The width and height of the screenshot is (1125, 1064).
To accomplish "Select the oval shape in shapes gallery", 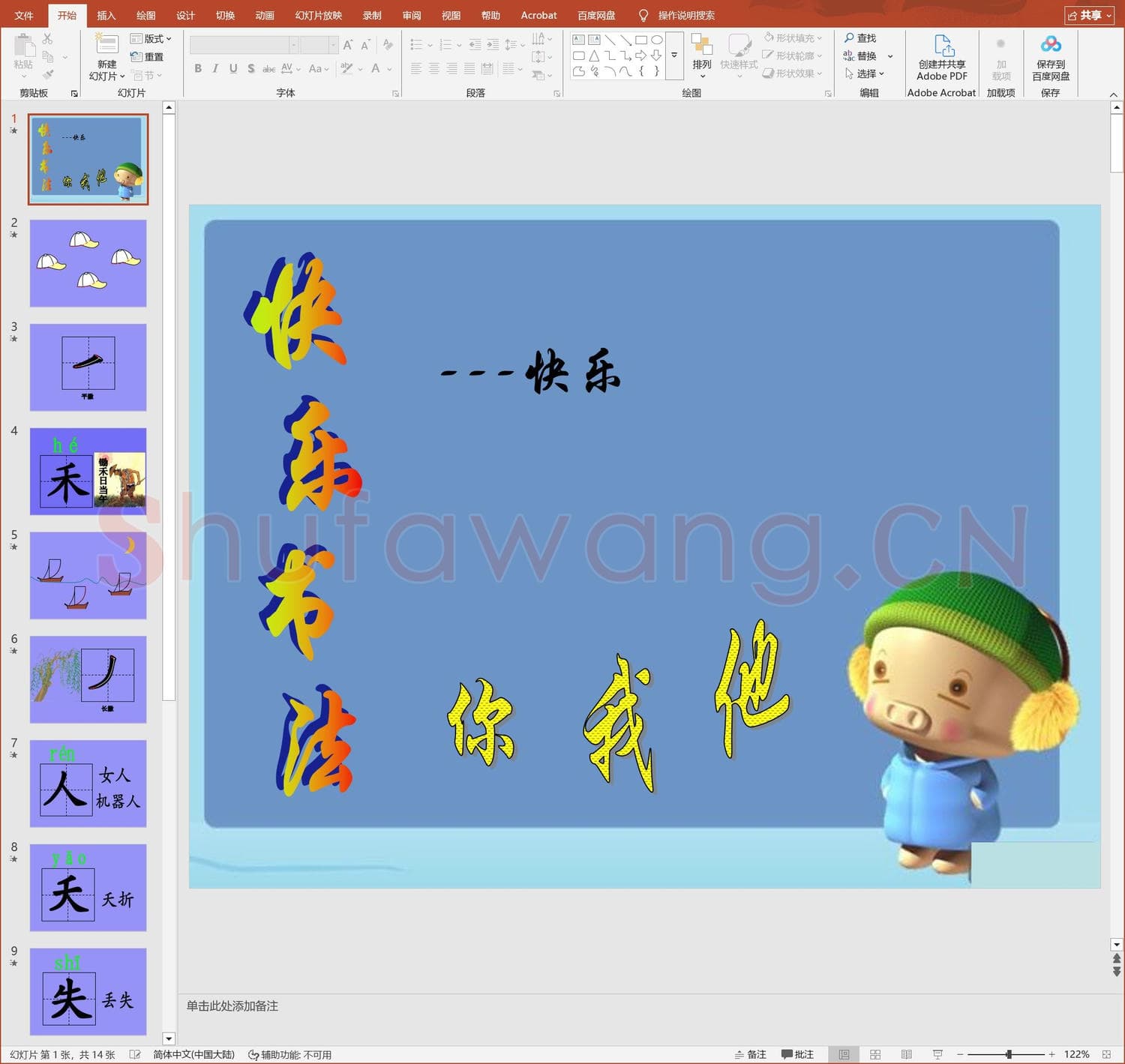I will click(x=657, y=40).
